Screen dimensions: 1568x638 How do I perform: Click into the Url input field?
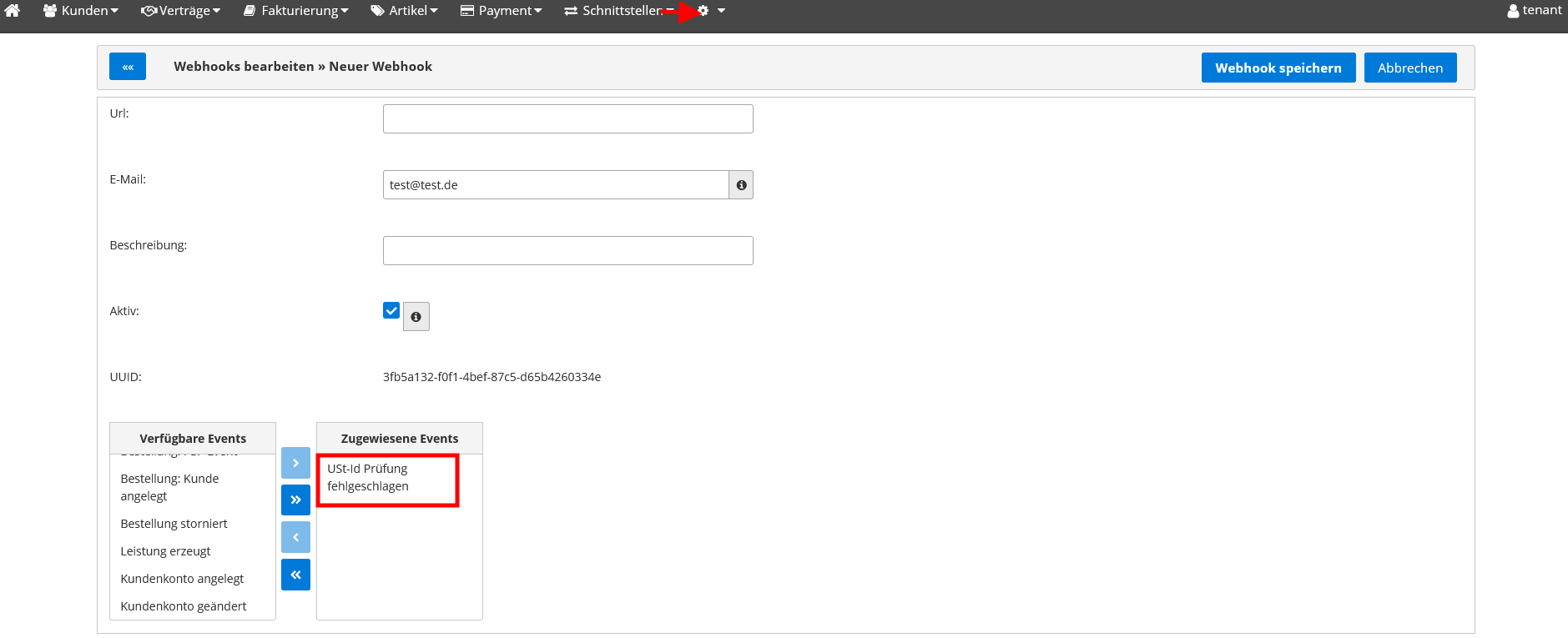(x=567, y=119)
